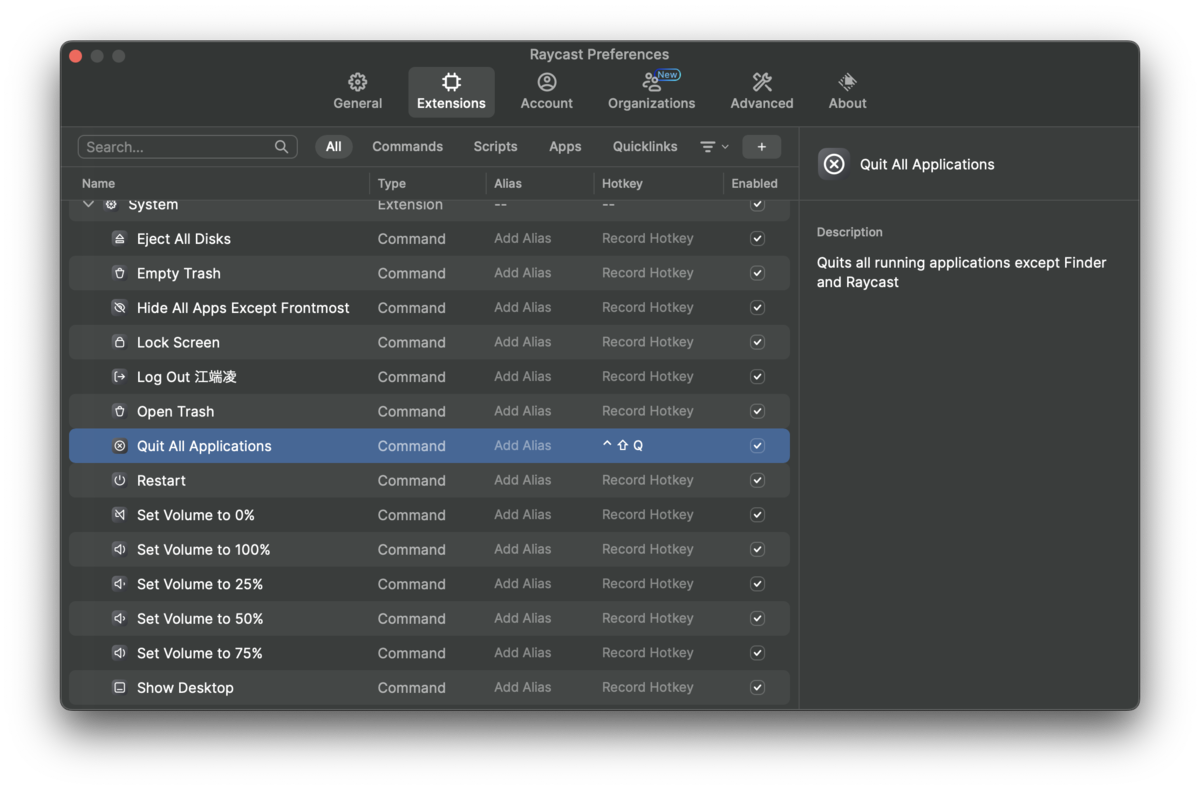Click the Command type cell of Open Trash
The width and height of the screenshot is (1200, 790).
411,411
